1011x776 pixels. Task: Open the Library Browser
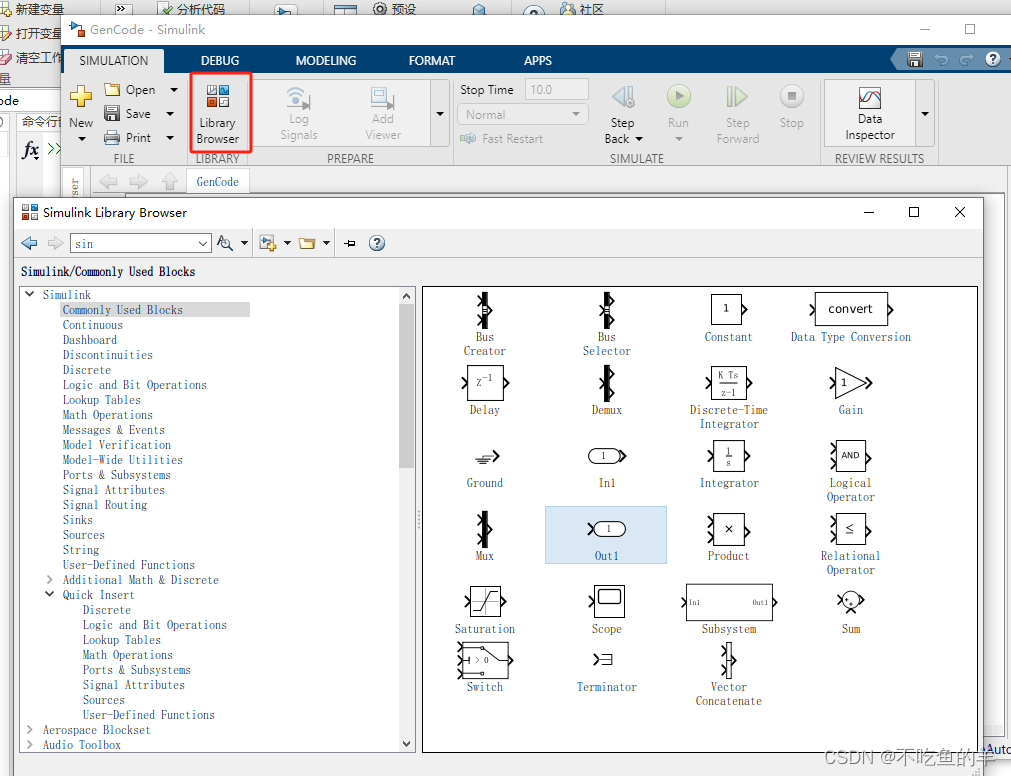pos(217,113)
